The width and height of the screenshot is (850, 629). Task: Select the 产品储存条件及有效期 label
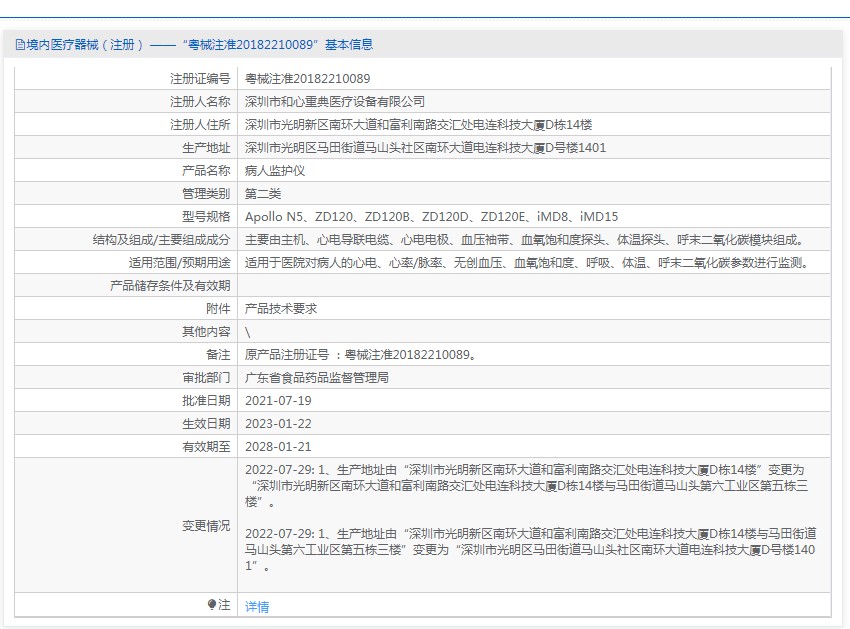tap(170, 286)
